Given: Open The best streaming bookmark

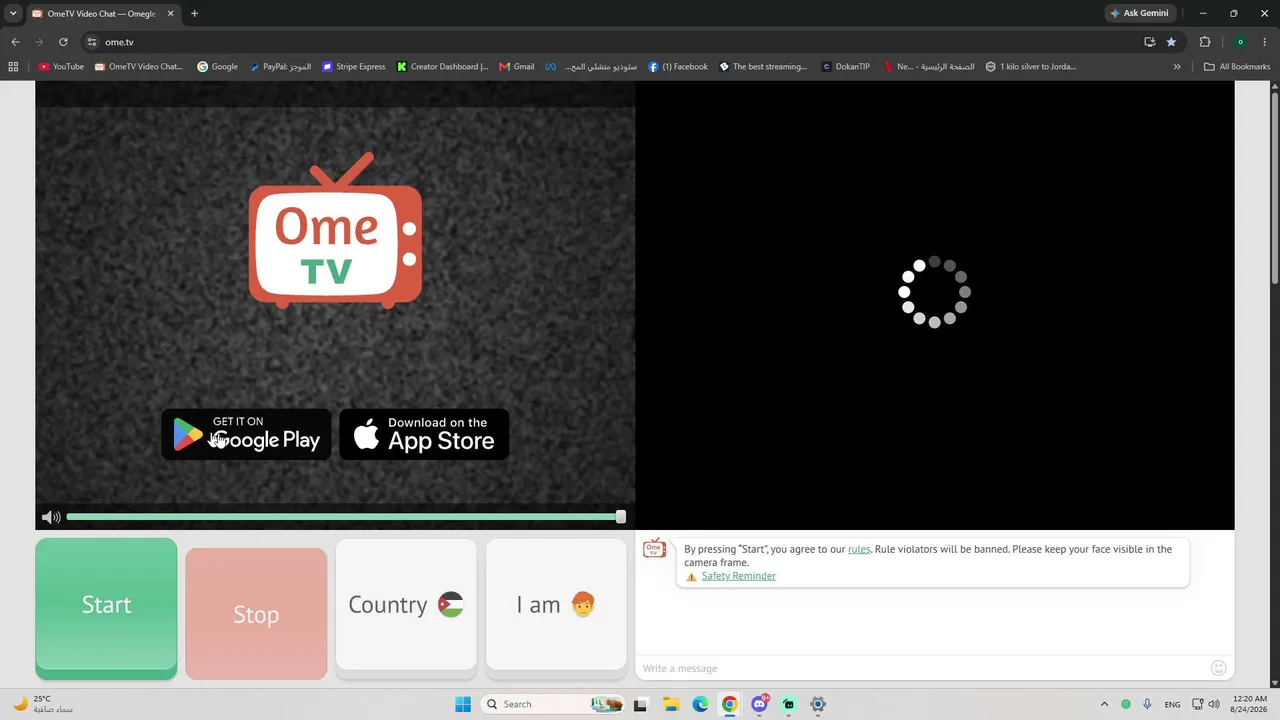Looking at the screenshot, I should pos(763,67).
